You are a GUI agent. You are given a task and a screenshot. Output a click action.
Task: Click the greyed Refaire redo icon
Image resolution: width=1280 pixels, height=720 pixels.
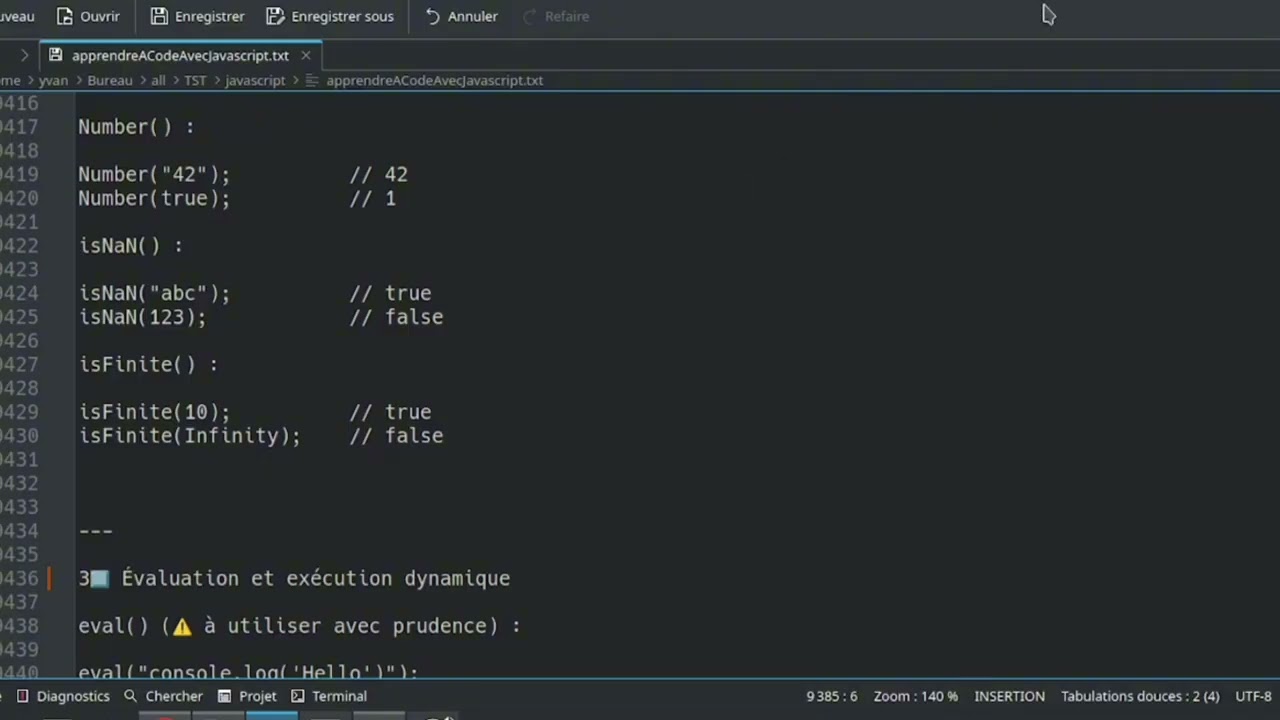(x=530, y=16)
